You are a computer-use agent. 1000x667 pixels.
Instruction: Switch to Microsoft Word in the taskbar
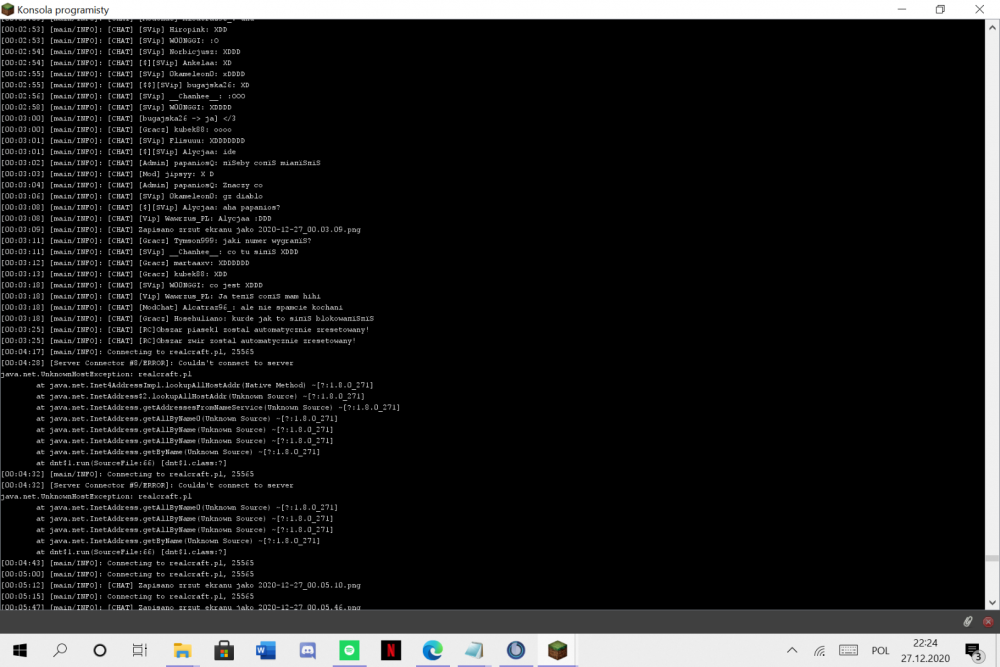tap(266, 650)
